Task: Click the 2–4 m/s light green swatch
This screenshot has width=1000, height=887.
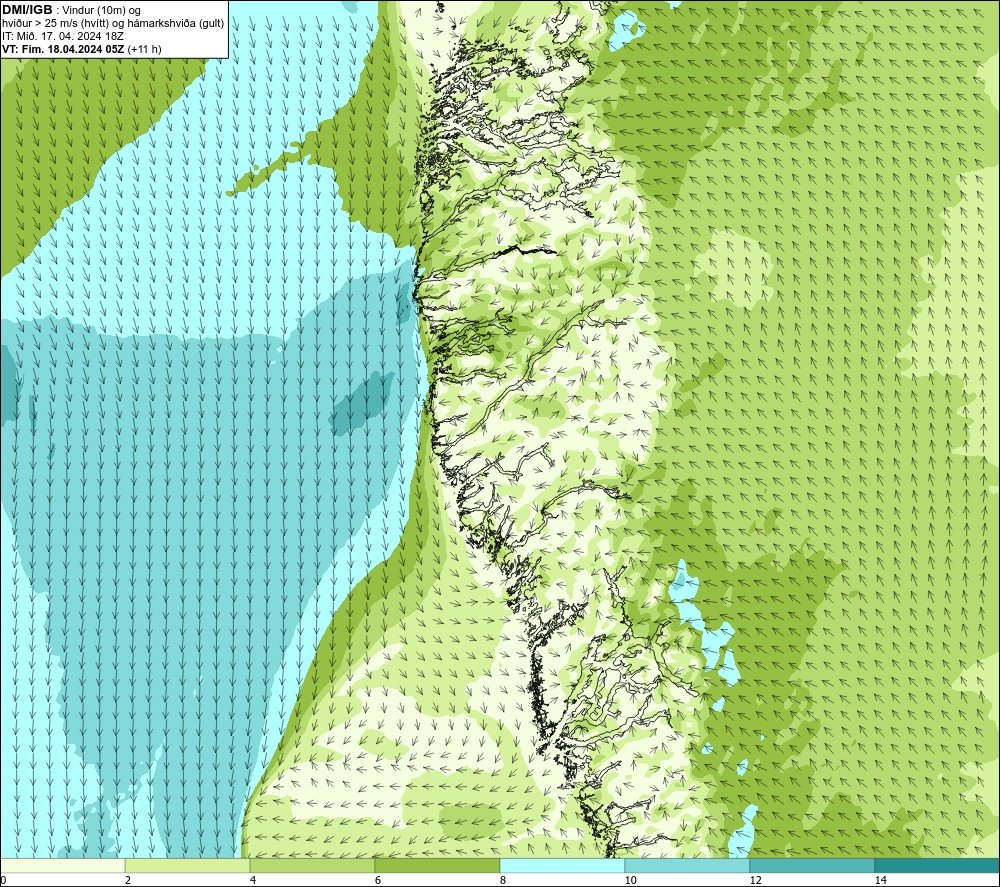Action: click(188, 865)
